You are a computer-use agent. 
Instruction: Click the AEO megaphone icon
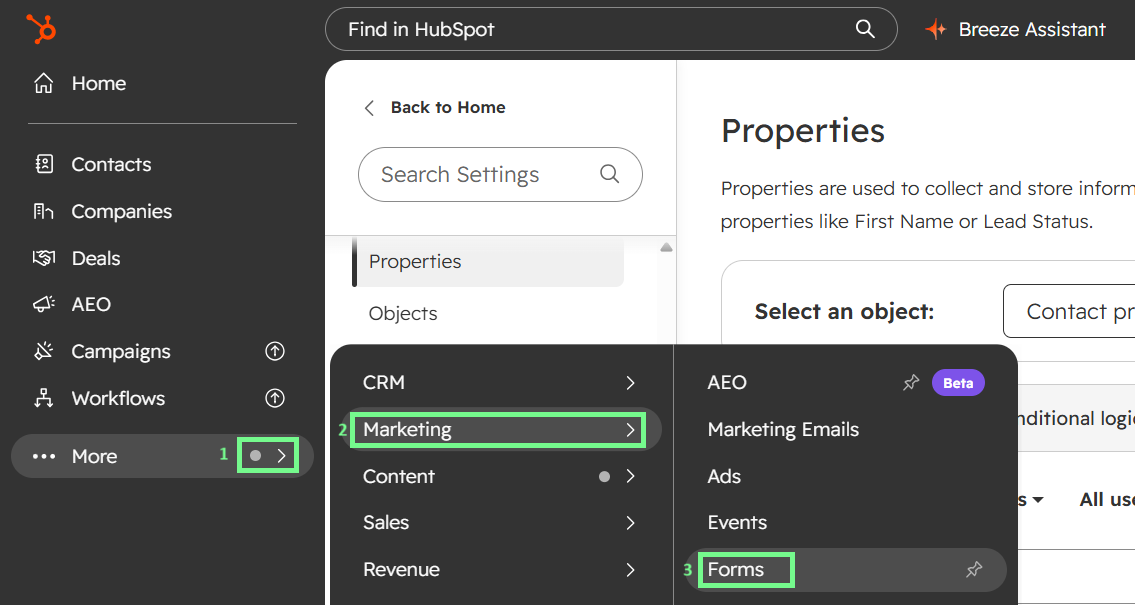pos(43,304)
